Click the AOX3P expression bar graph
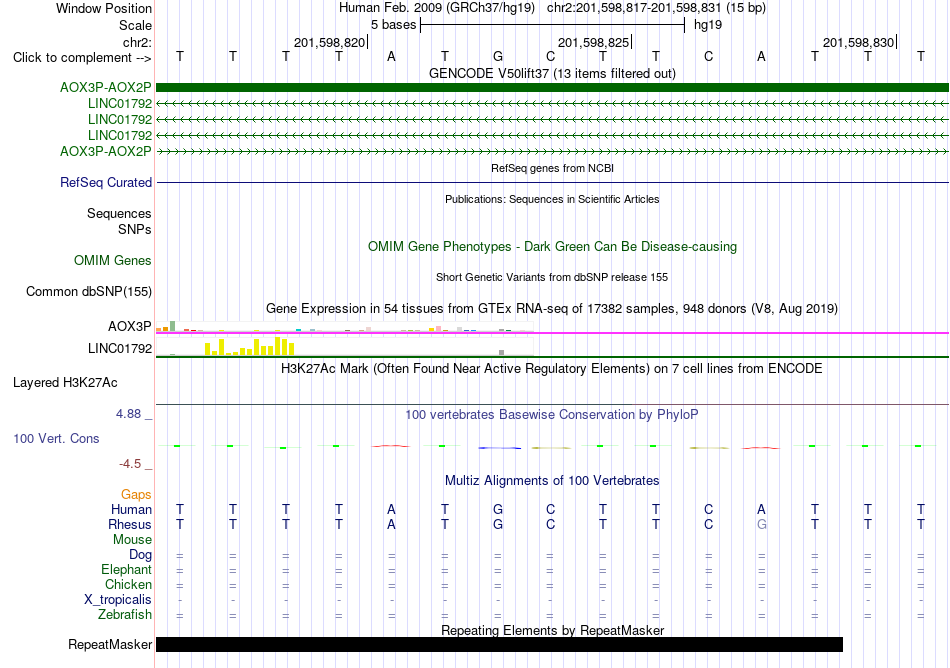The height and width of the screenshot is (668, 950). 344,327
